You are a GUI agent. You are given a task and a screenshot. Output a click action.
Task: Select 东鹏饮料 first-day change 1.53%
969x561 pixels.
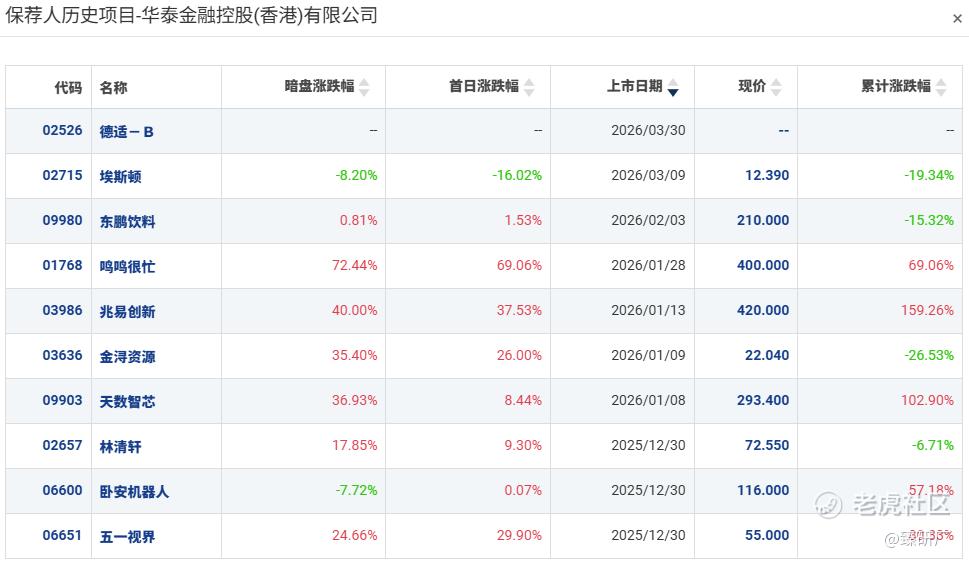click(523, 221)
